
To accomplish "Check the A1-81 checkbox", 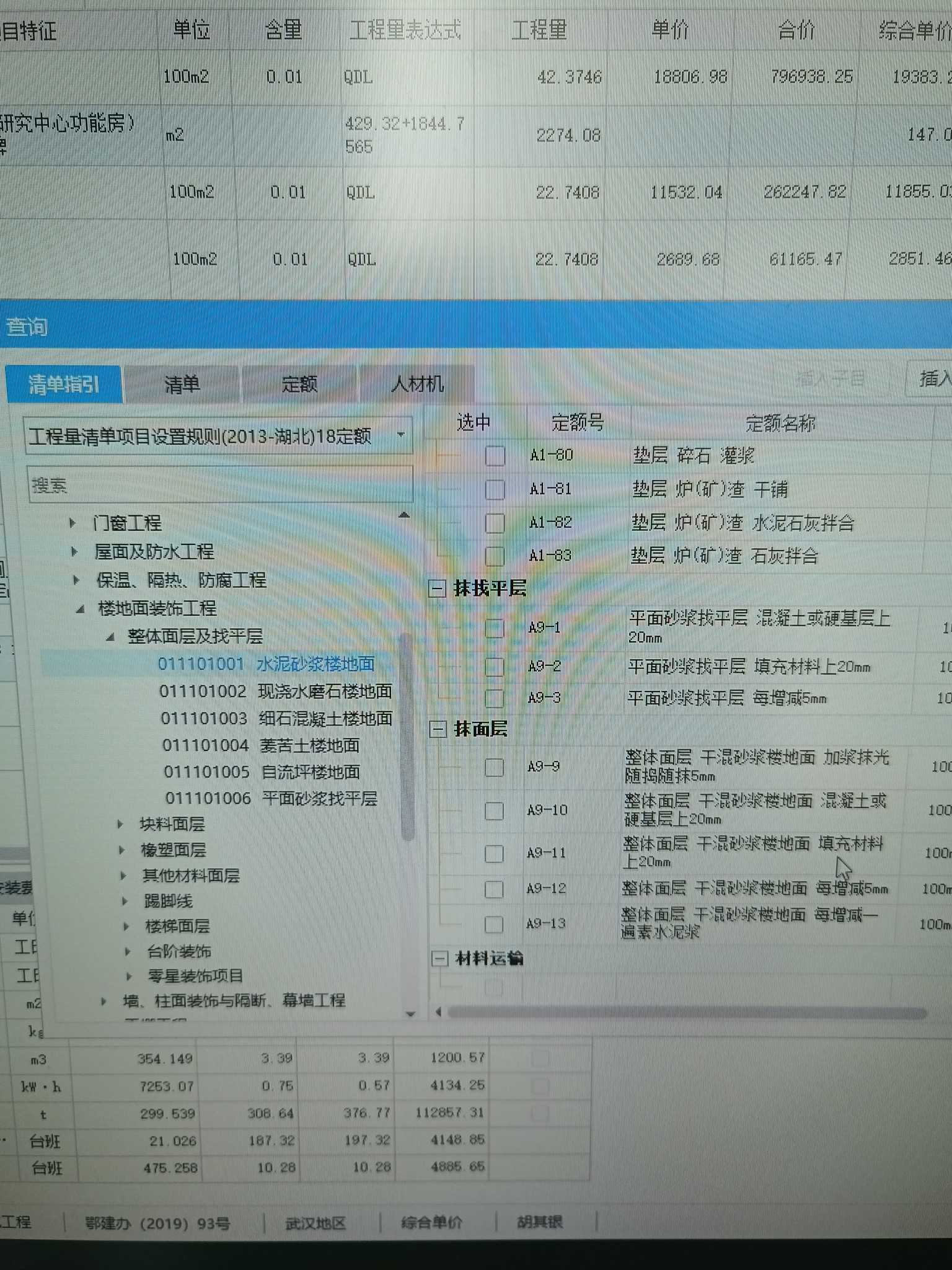I will click(495, 489).
